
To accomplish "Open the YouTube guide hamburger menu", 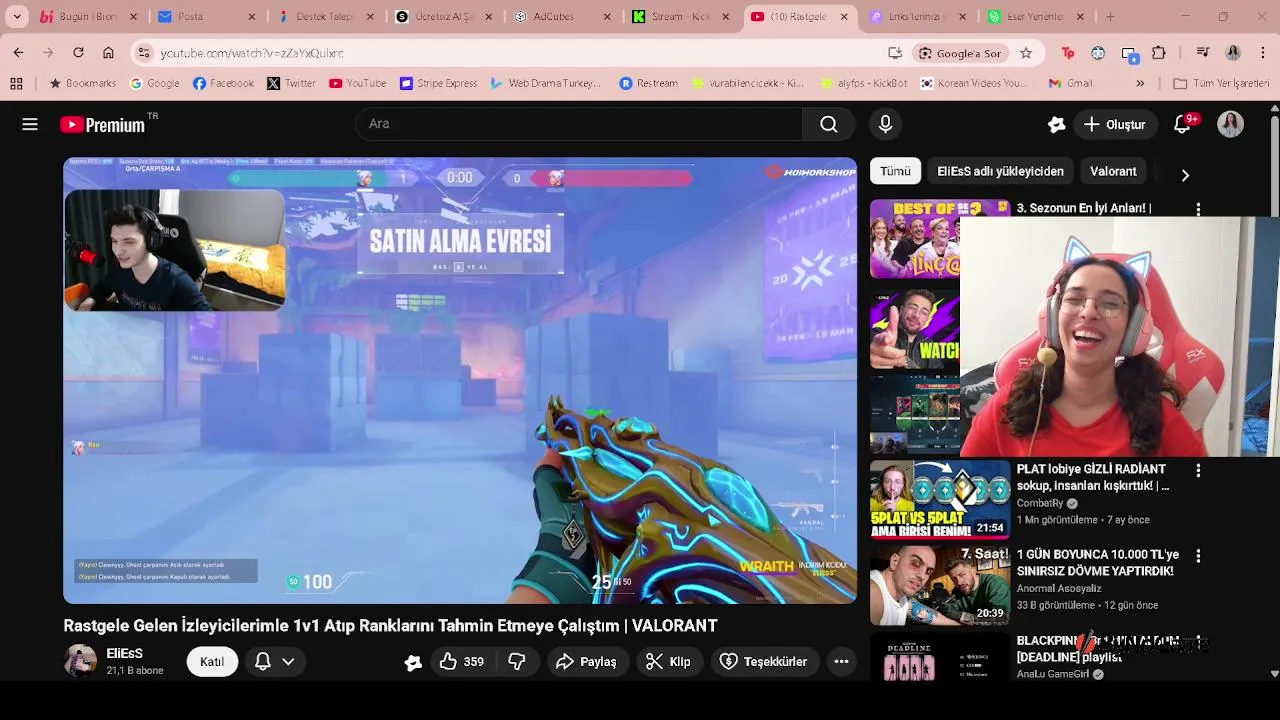I will point(30,124).
